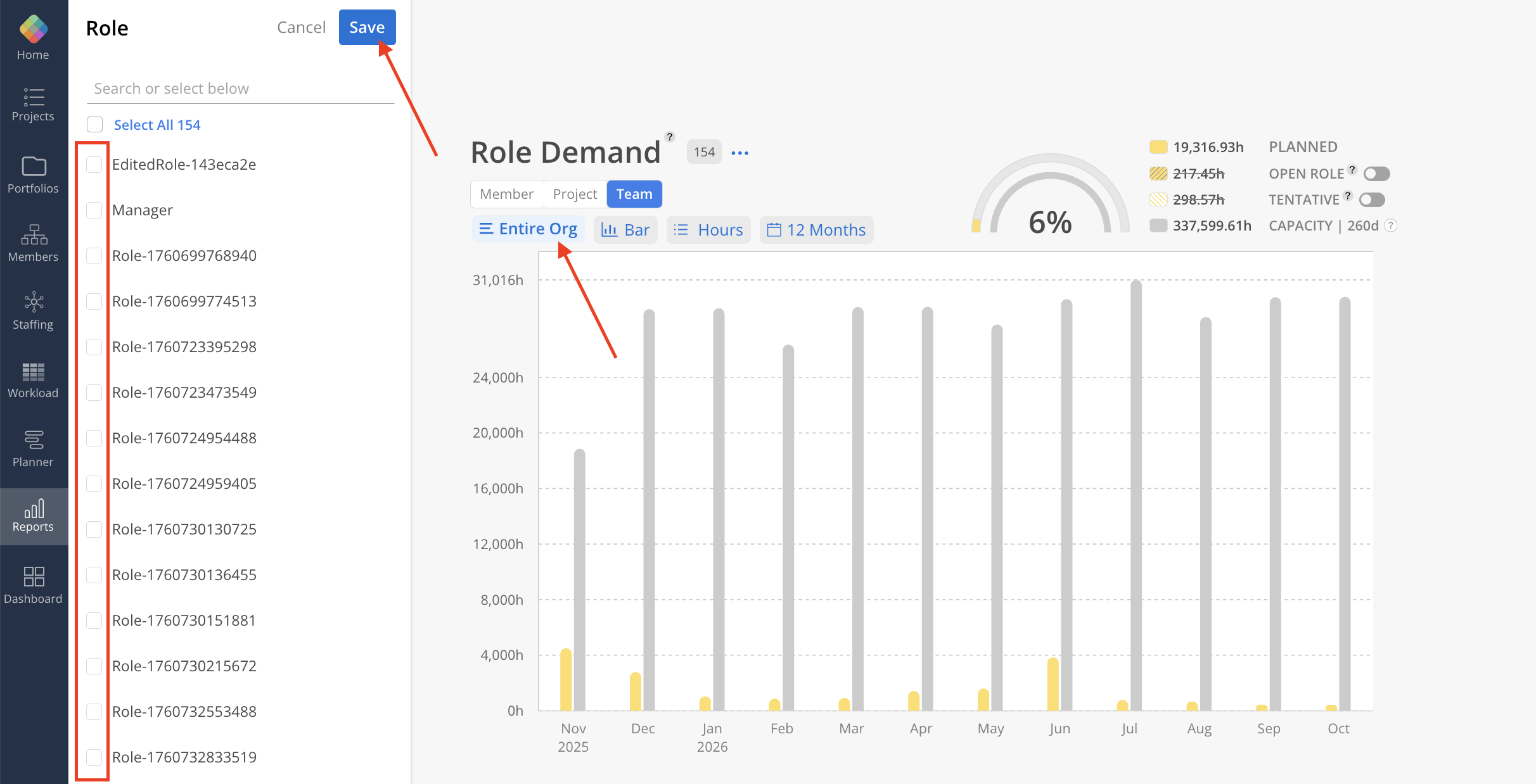This screenshot has height=784, width=1536.
Task: Open the Entire Org filter dropdown
Action: pyautogui.click(x=528, y=229)
